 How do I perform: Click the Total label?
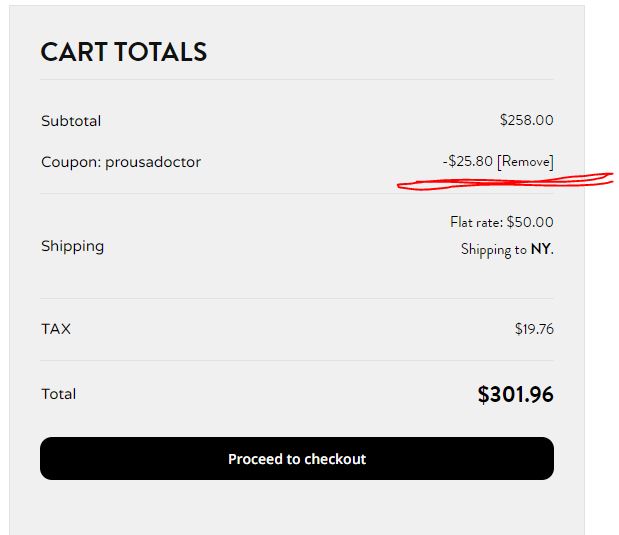(59, 394)
